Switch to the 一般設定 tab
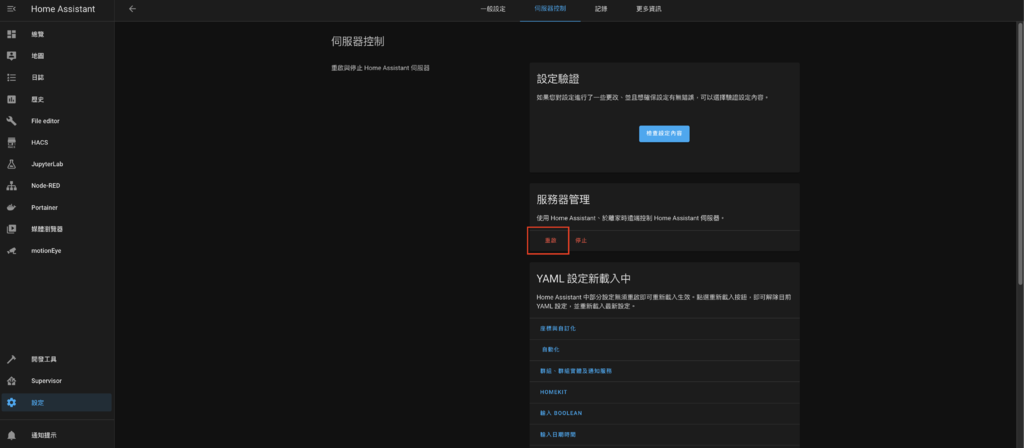Image resolution: width=1024 pixels, height=448 pixels. click(493, 10)
